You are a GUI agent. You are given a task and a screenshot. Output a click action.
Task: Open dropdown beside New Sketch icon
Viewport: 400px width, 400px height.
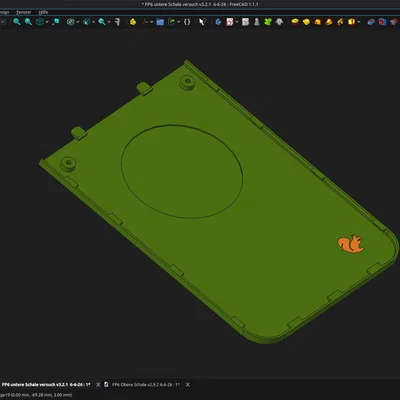click(x=237, y=22)
